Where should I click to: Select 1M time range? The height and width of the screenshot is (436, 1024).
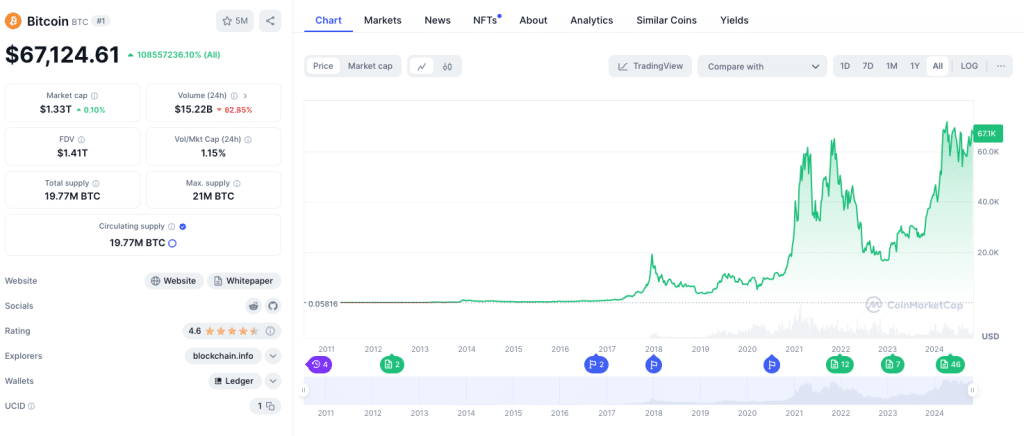pyautogui.click(x=891, y=66)
